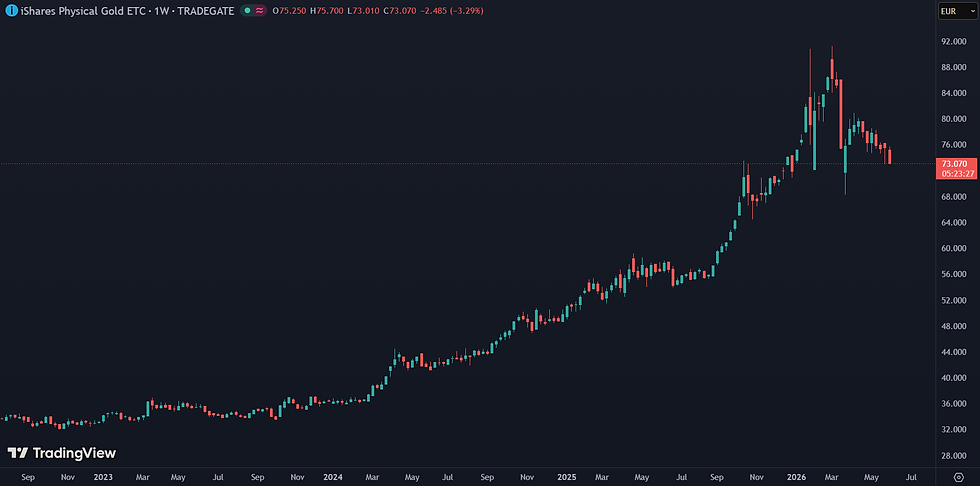Click the 2024 label on time axis
The width and height of the screenshot is (980, 486).
pos(334,477)
